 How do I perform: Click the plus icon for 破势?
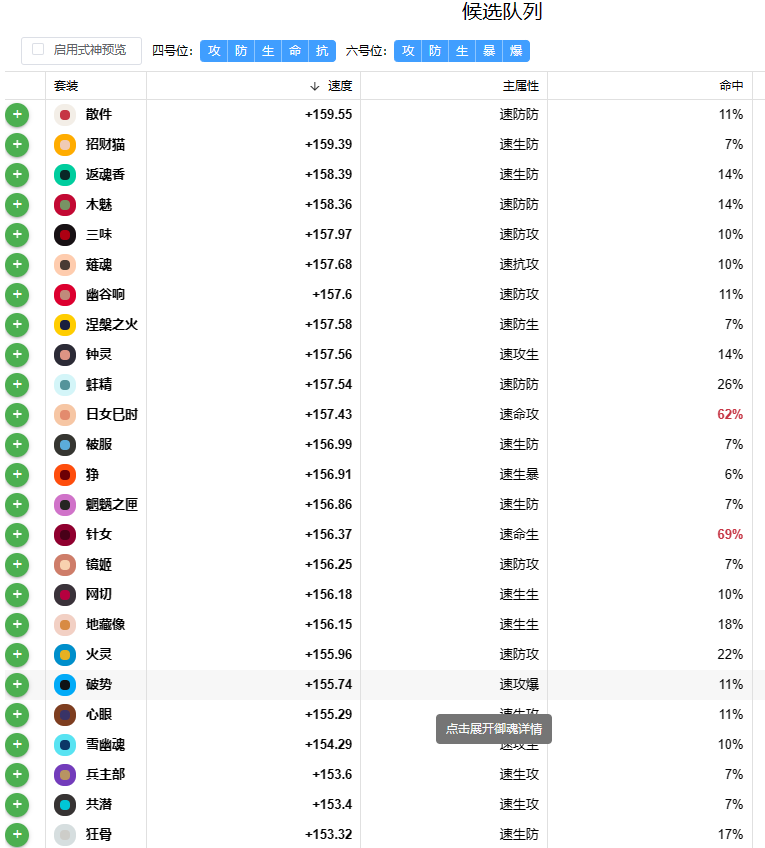(x=17, y=684)
